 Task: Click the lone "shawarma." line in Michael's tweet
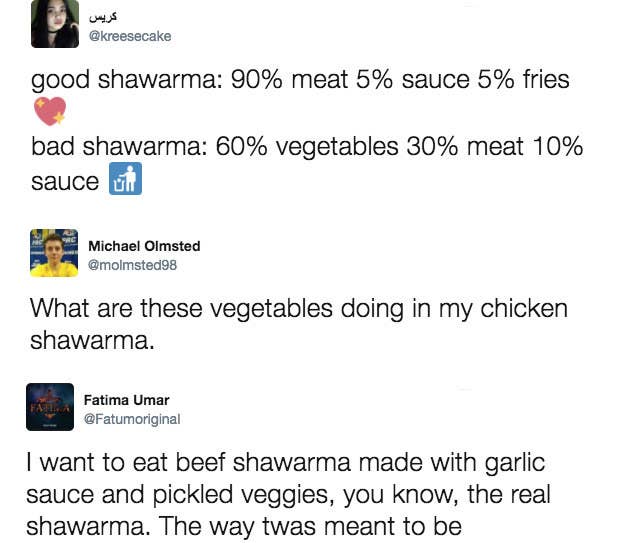tap(92, 340)
